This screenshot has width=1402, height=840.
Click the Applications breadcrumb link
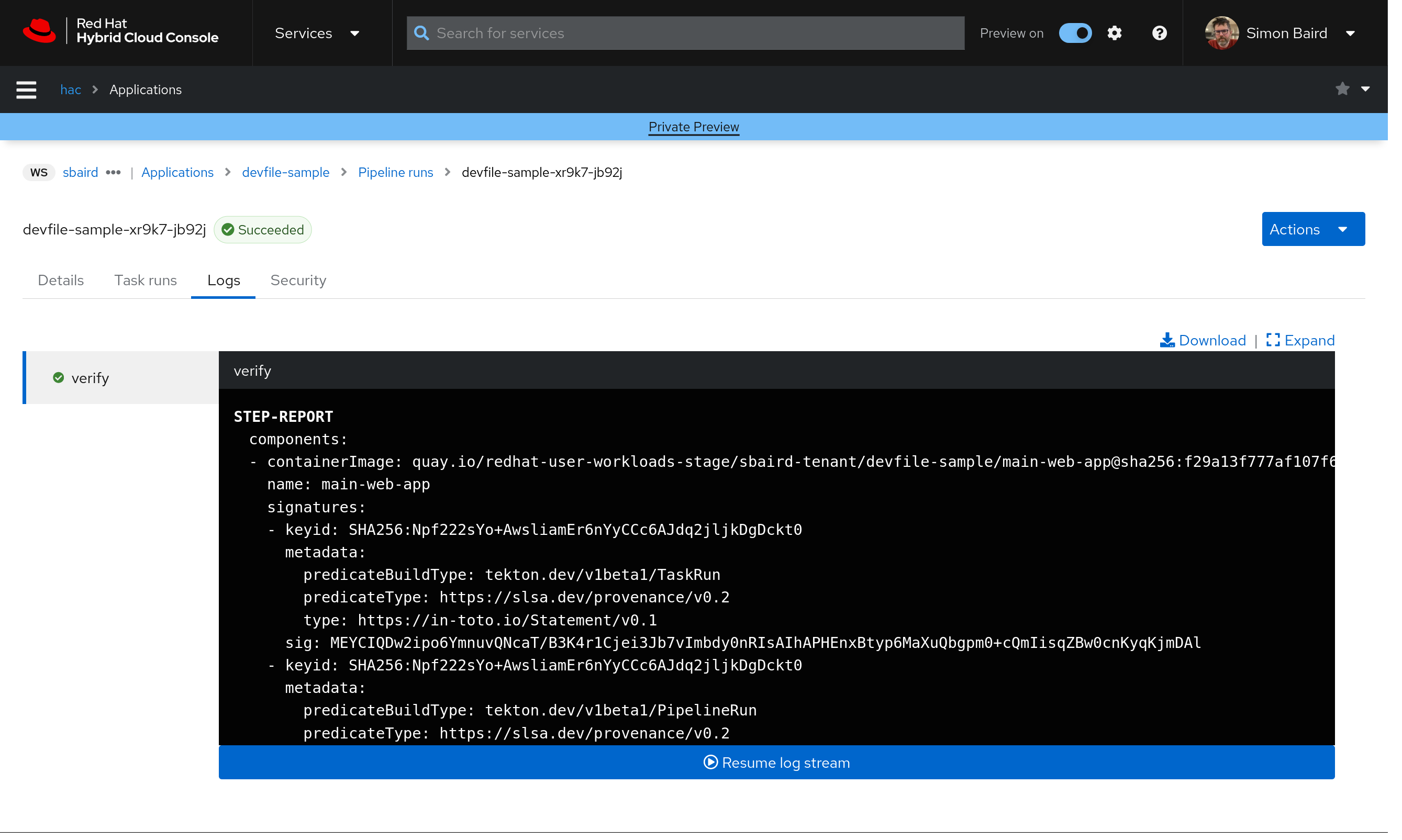tap(177, 172)
